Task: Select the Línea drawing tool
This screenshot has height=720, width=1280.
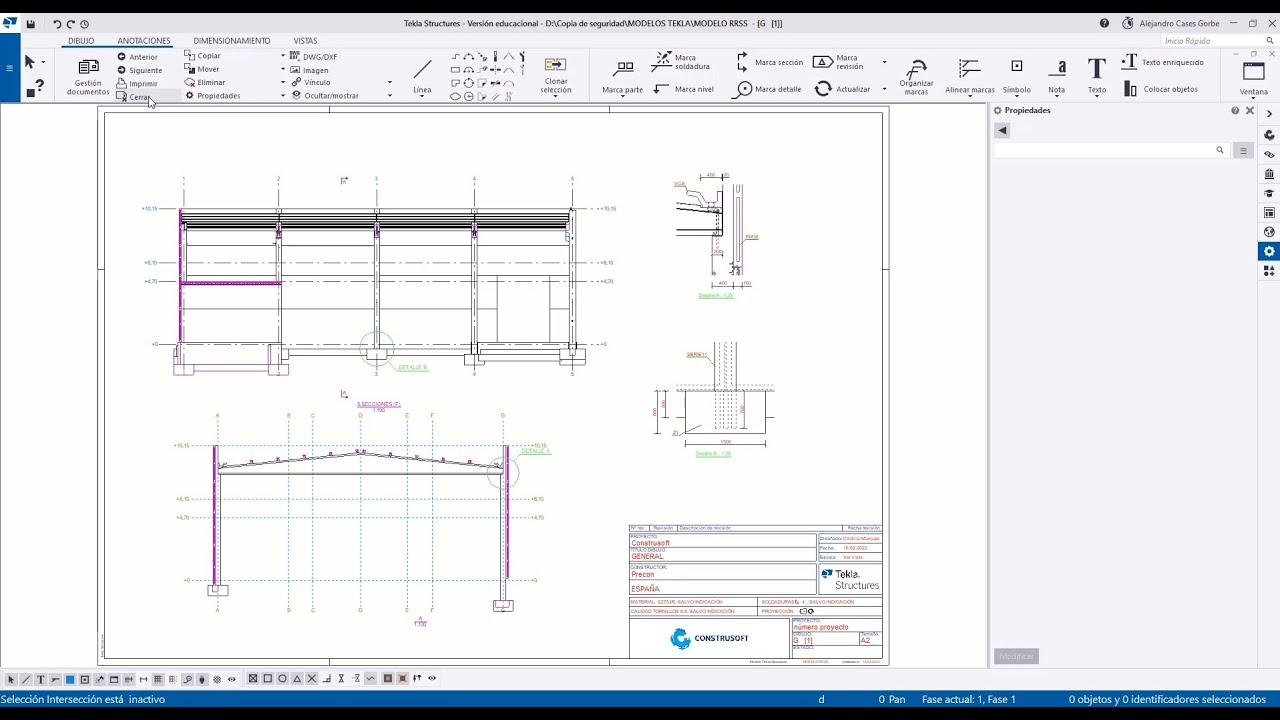Action: pos(422,76)
